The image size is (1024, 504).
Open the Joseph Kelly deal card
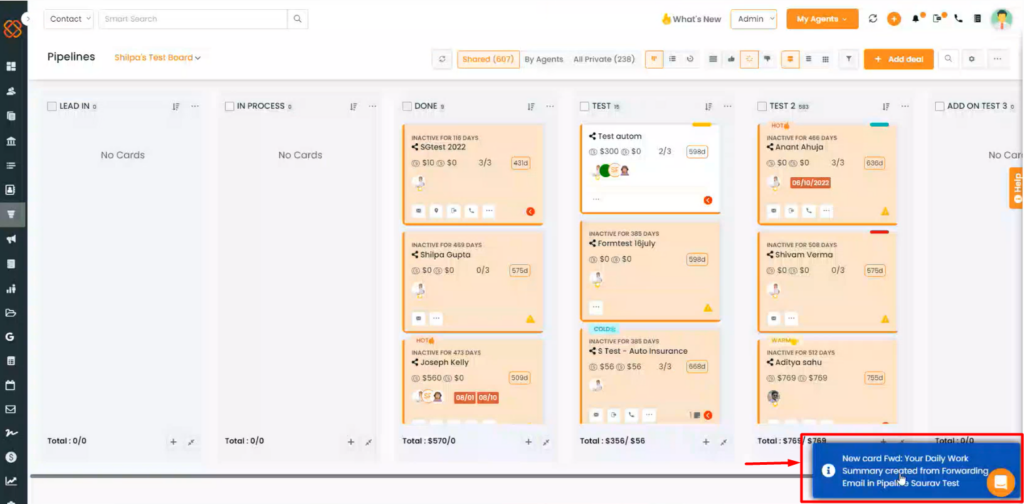(x=473, y=382)
